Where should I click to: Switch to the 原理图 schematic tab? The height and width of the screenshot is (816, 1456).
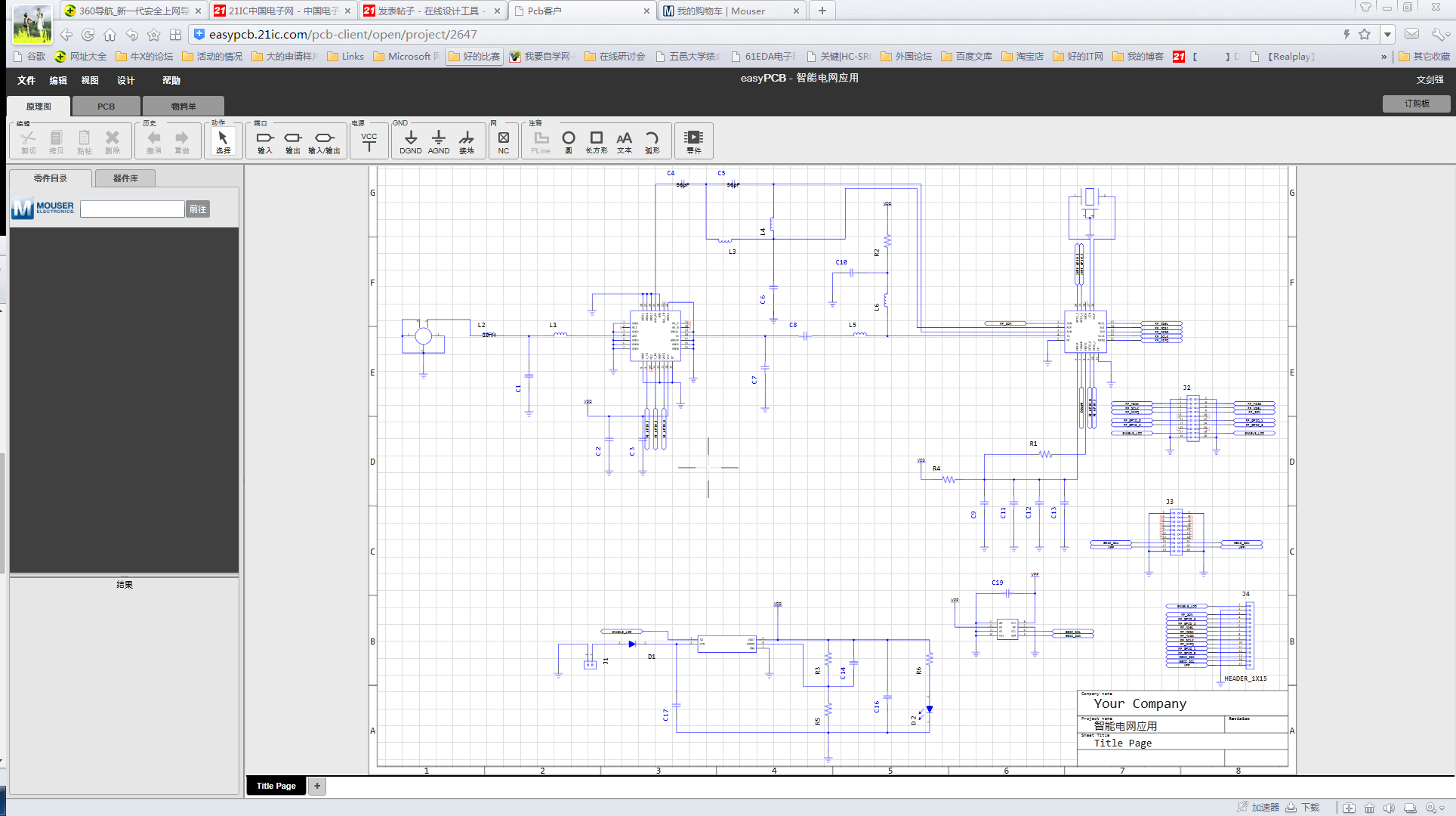pos(39,107)
